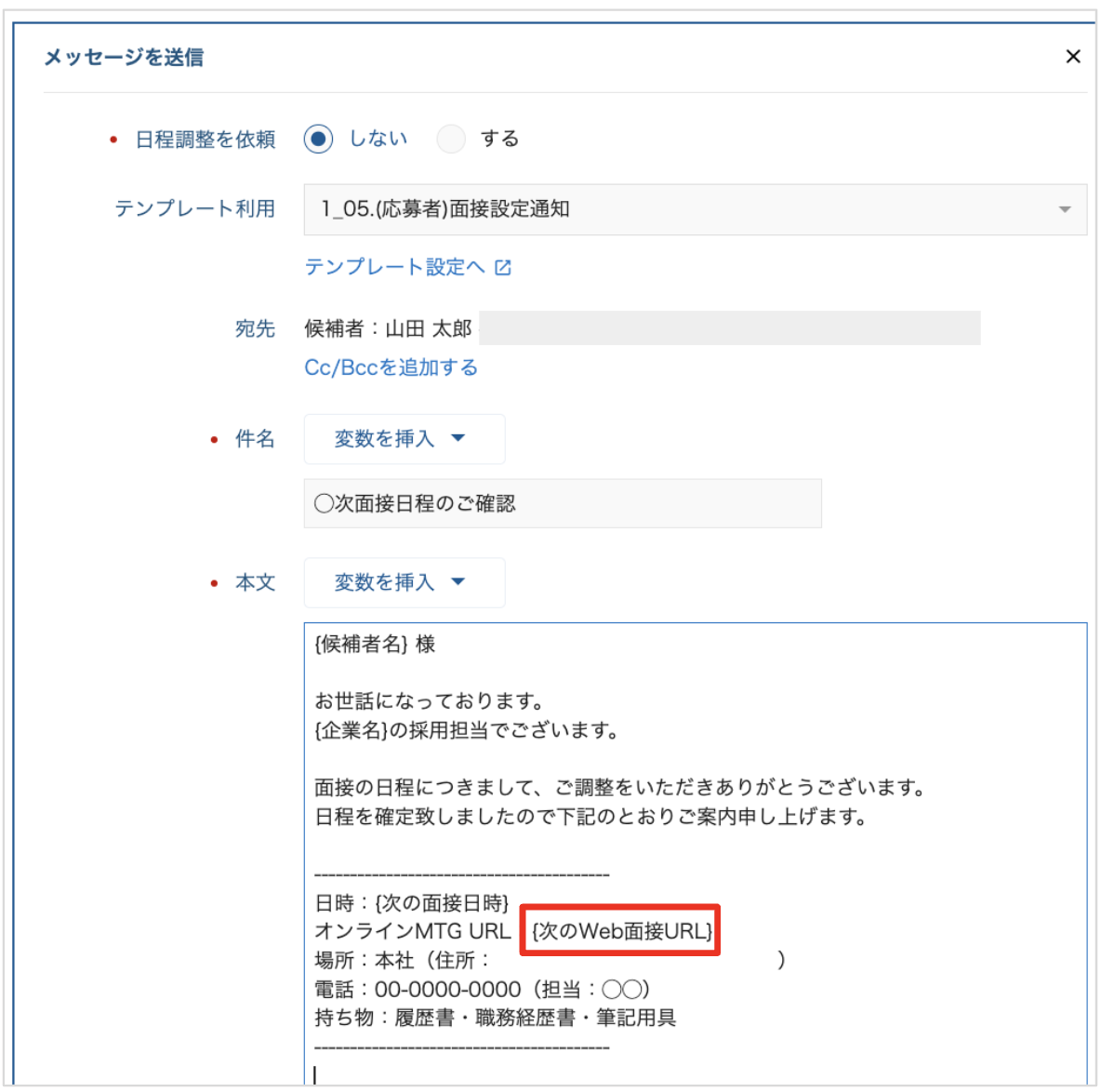The width and height of the screenshot is (1101, 1092).
Task: Click the Cc/Bccを追加する link
Action: [x=391, y=367]
